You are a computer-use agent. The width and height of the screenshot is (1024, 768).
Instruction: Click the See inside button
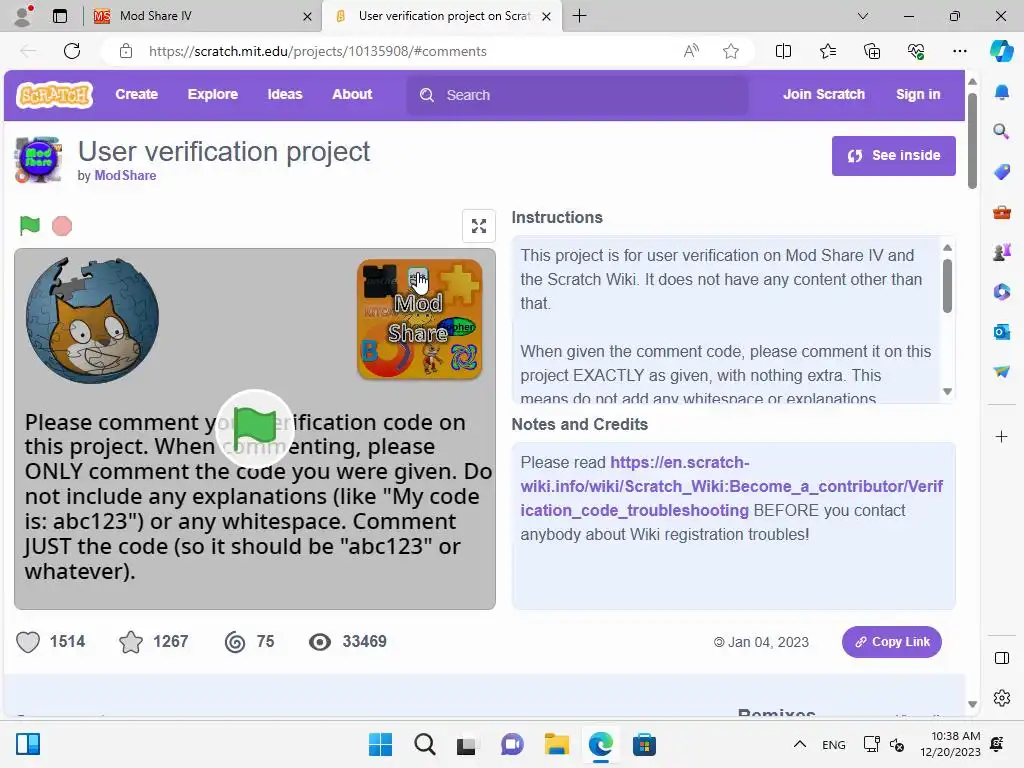(893, 155)
